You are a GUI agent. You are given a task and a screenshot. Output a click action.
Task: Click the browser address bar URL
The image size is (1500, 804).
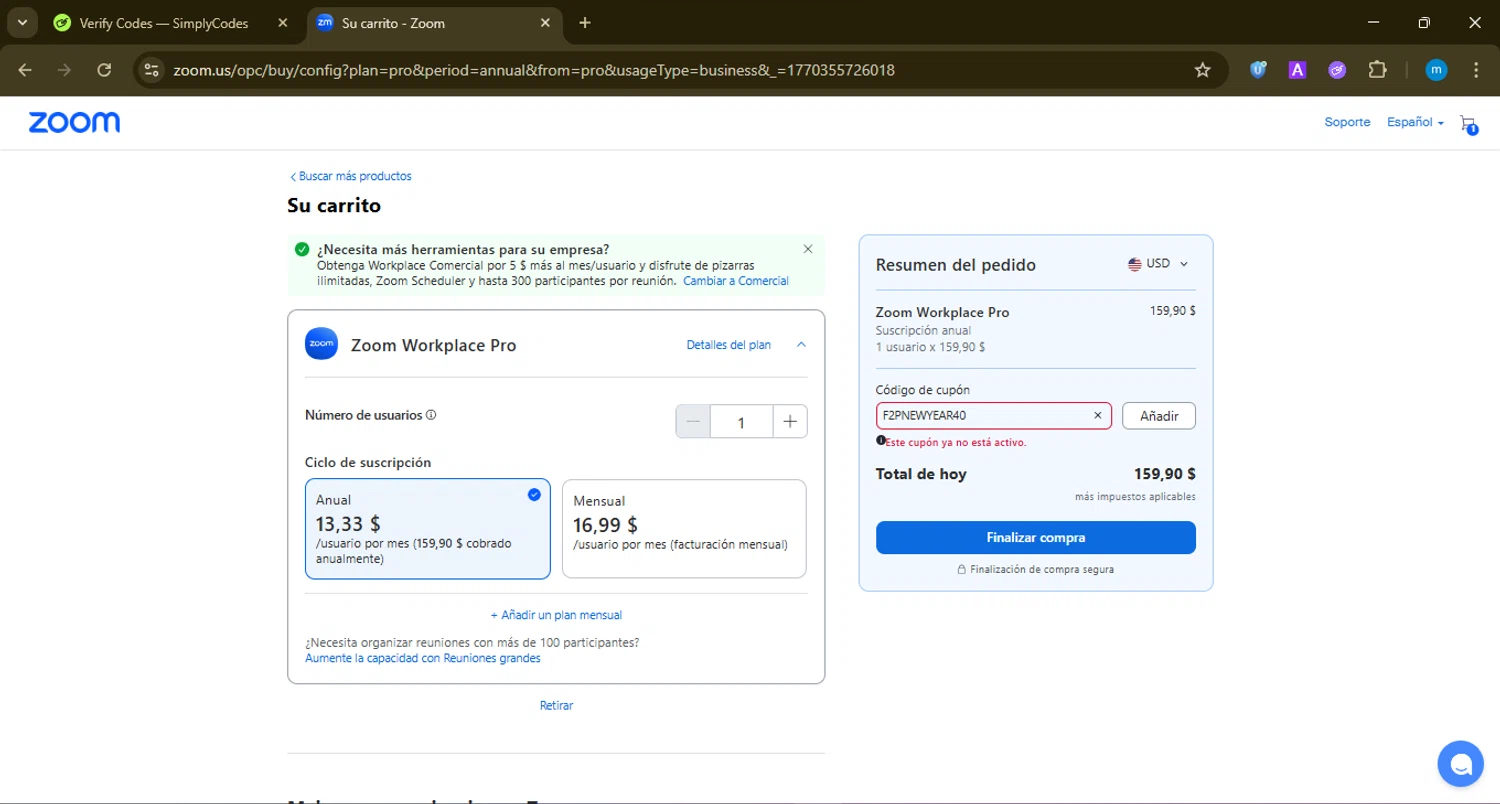534,70
